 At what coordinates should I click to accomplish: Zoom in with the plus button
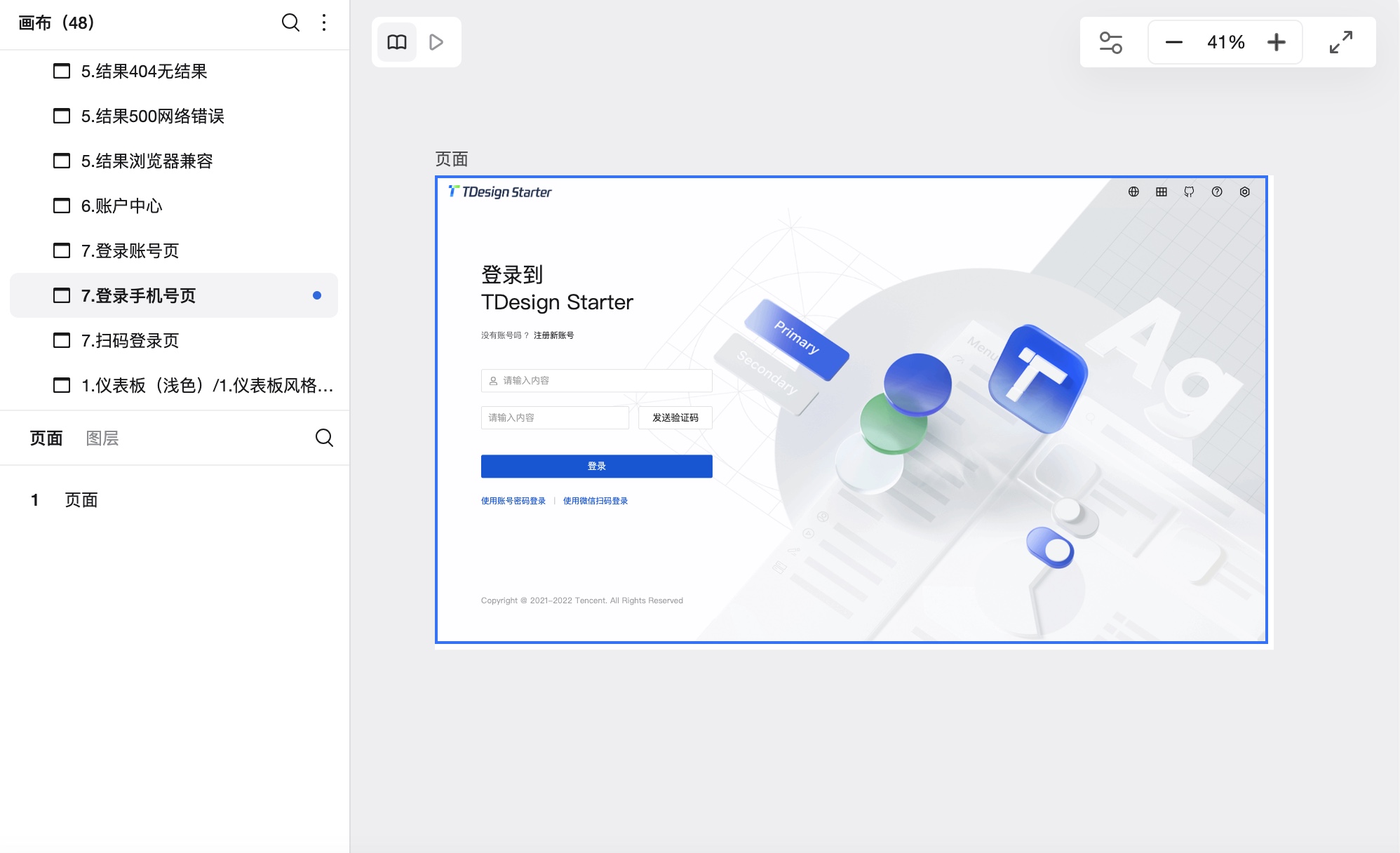[x=1277, y=42]
